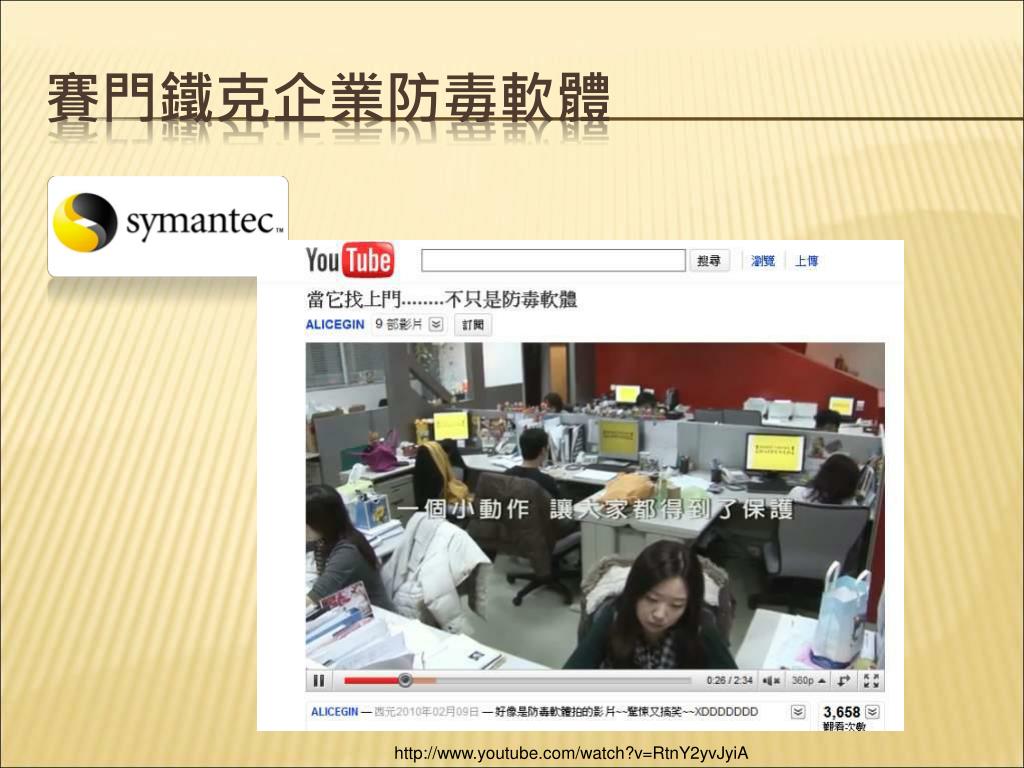The width and height of the screenshot is (1024, 768).
Task: Click the 搜尋 search button
Action: coord(709,261)
